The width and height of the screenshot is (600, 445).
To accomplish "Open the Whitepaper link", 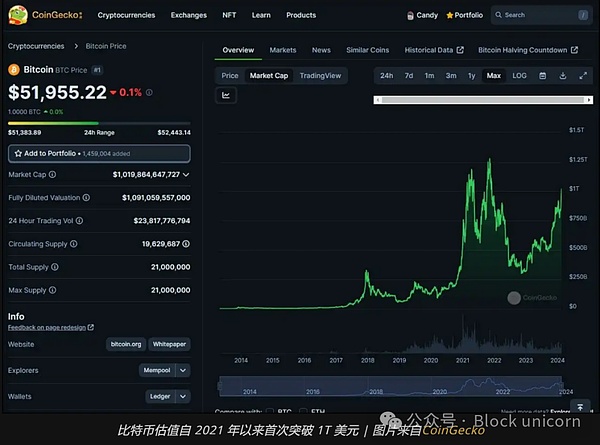I will pos(169,344).
